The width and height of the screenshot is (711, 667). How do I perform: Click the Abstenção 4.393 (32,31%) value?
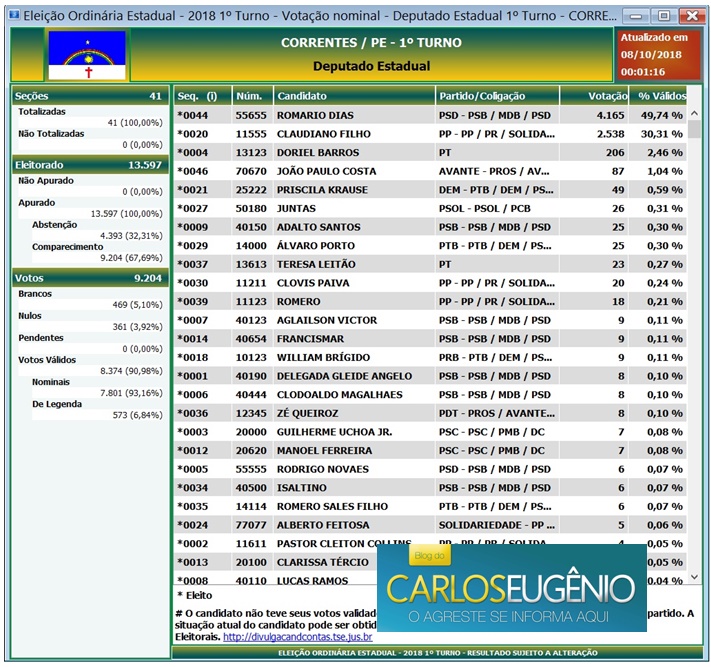pos(131,235)
